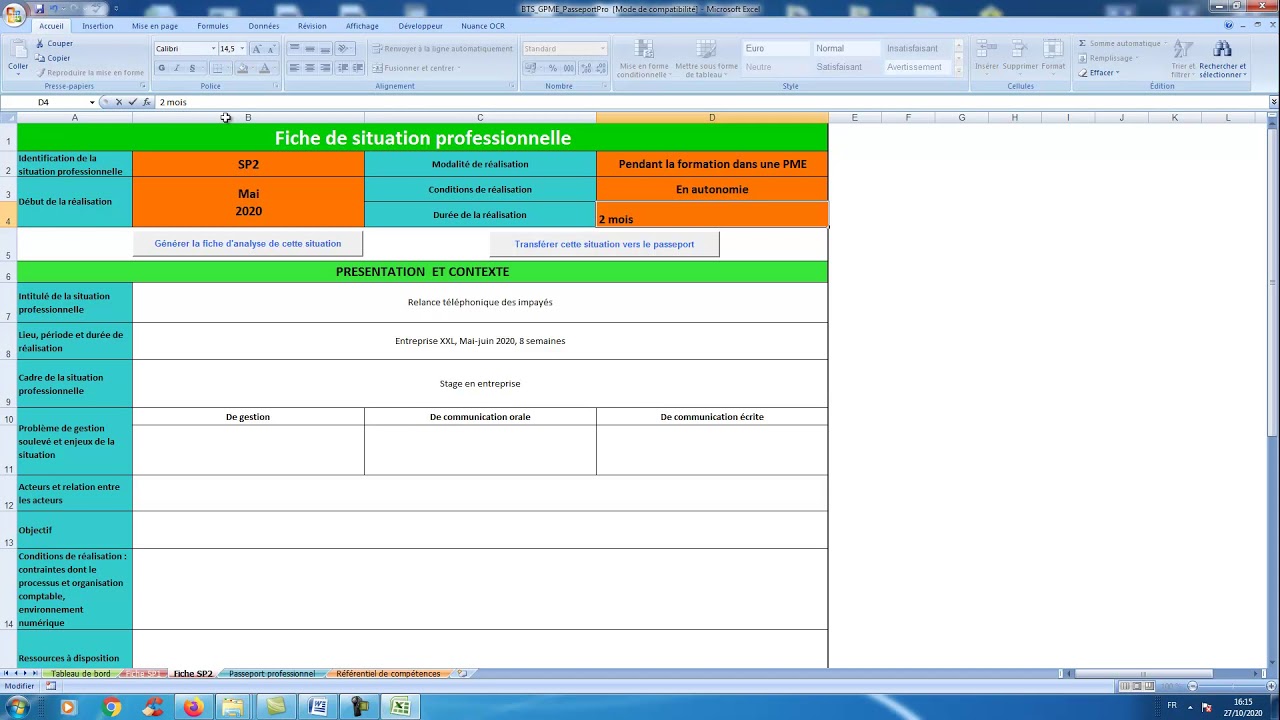
Task: Open Mise en forme conditionnelle
Action: 644,59
